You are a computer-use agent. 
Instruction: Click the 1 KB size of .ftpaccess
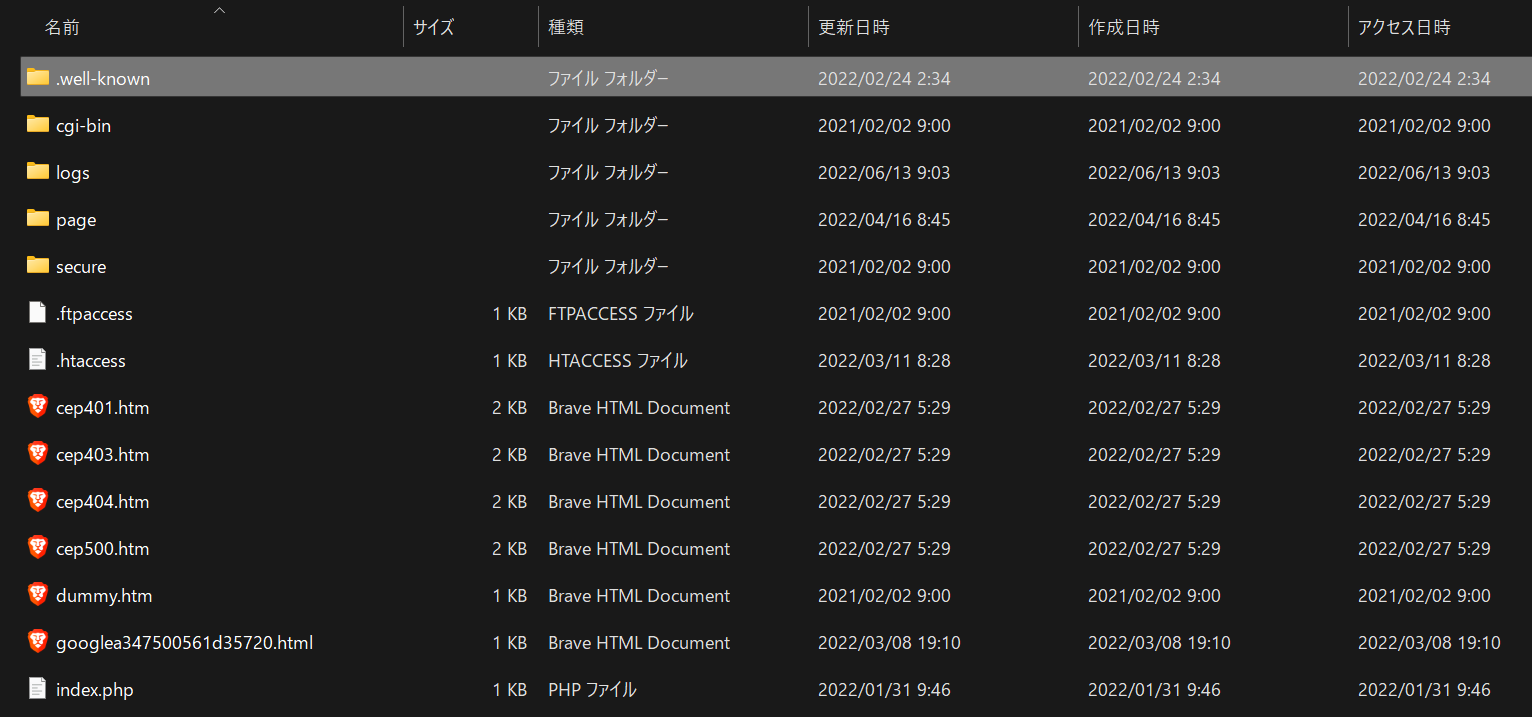coord(509,313)
